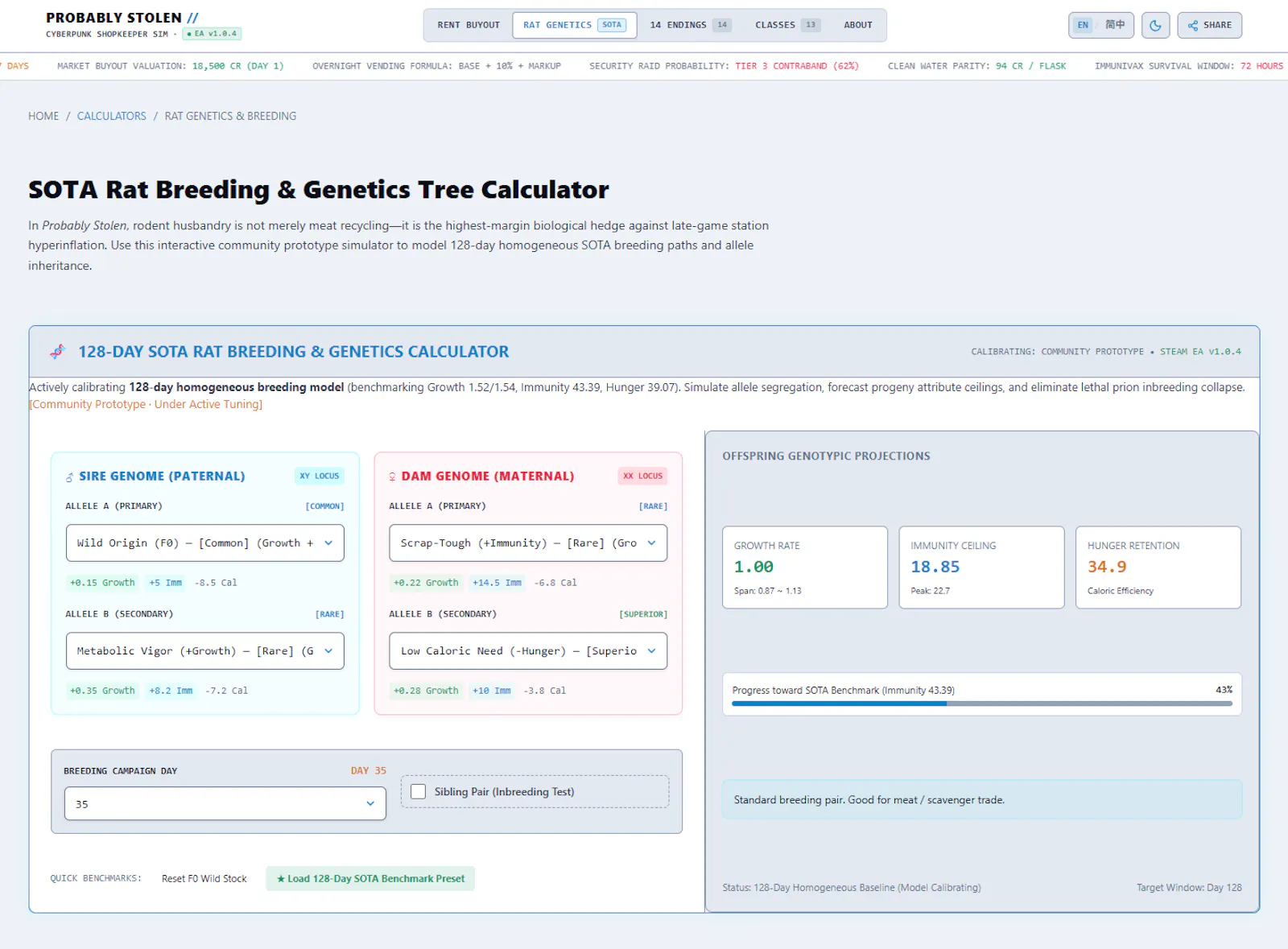Image resolution: width=1288 pixels, height=949 pixels.
Task: Click the SOTA badge on Rat Genetics tab
Action: (612, 25)
